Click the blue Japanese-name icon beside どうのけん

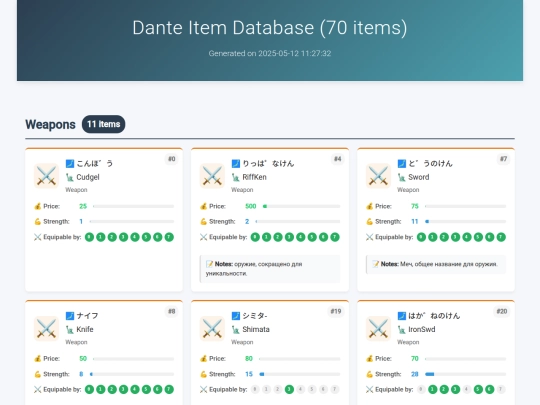coord(402,163)
